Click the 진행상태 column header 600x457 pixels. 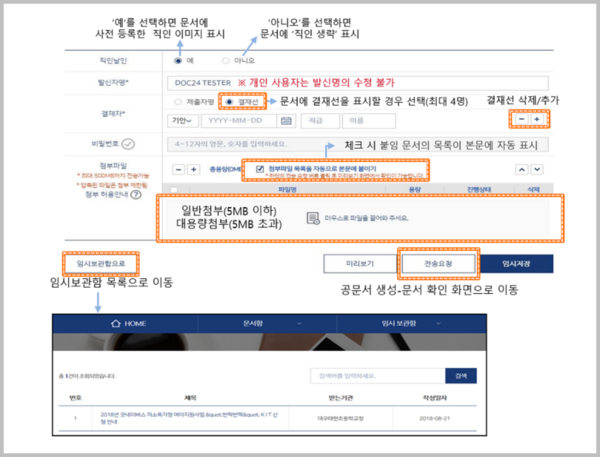[479, 189]
